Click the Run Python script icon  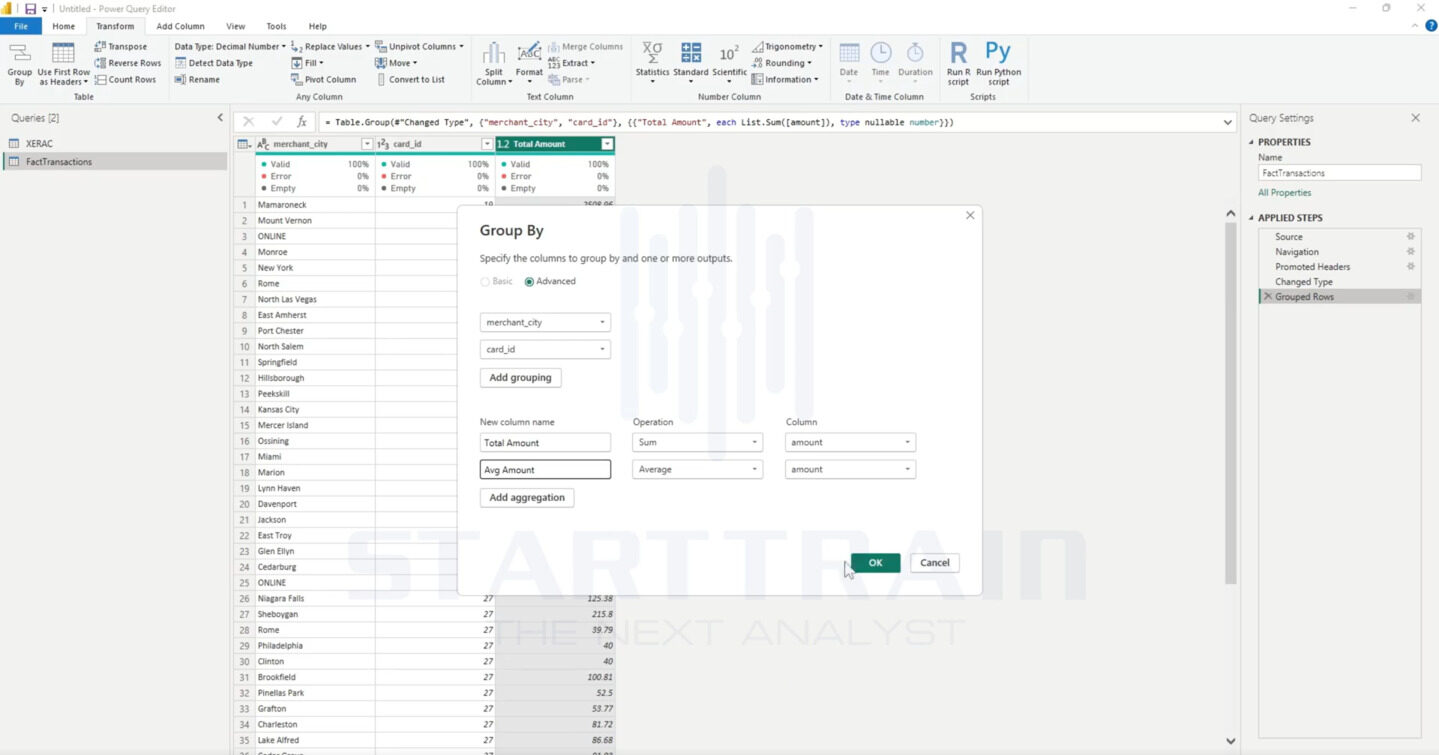998,64
